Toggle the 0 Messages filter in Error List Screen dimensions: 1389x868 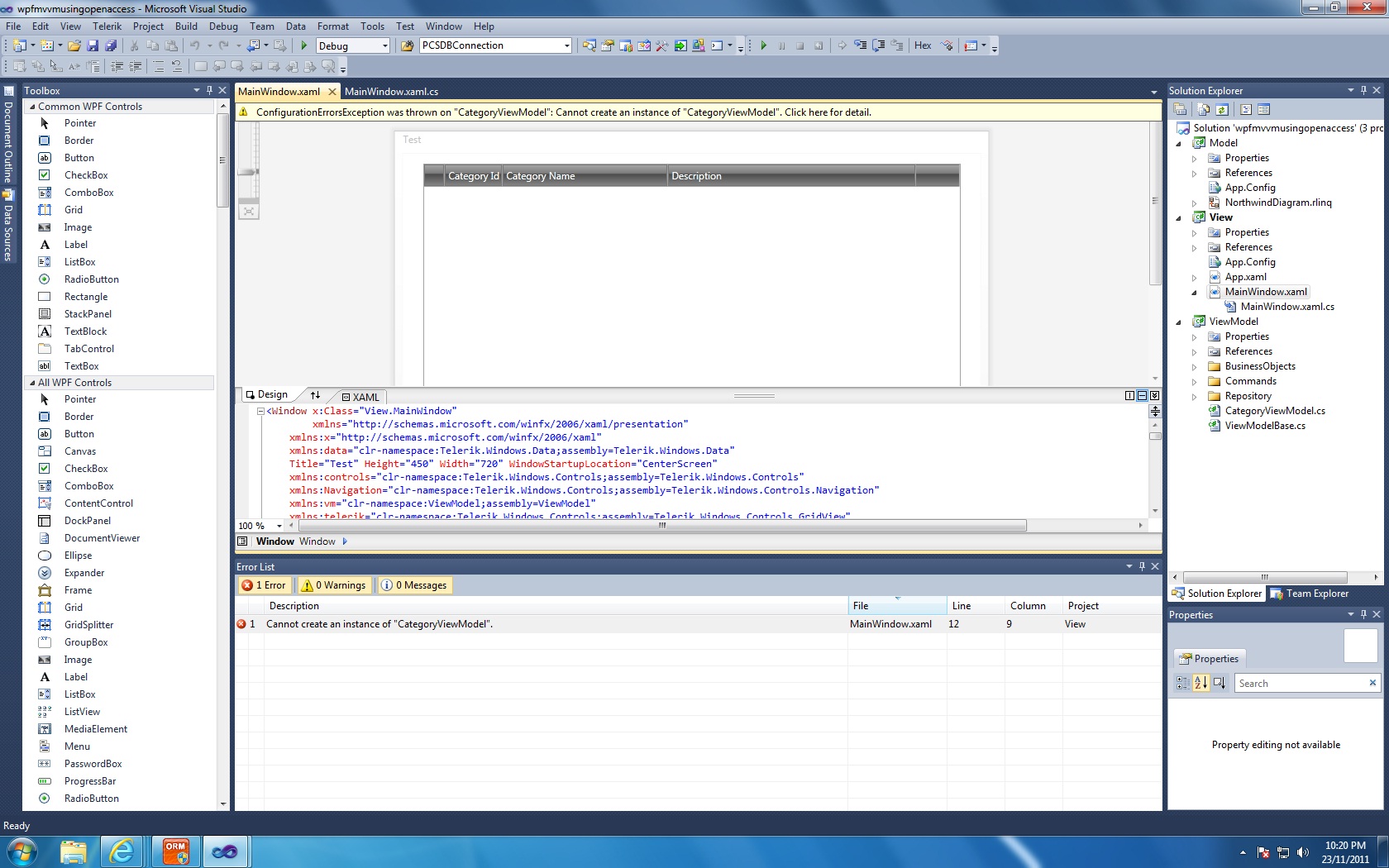click(414, 585)
